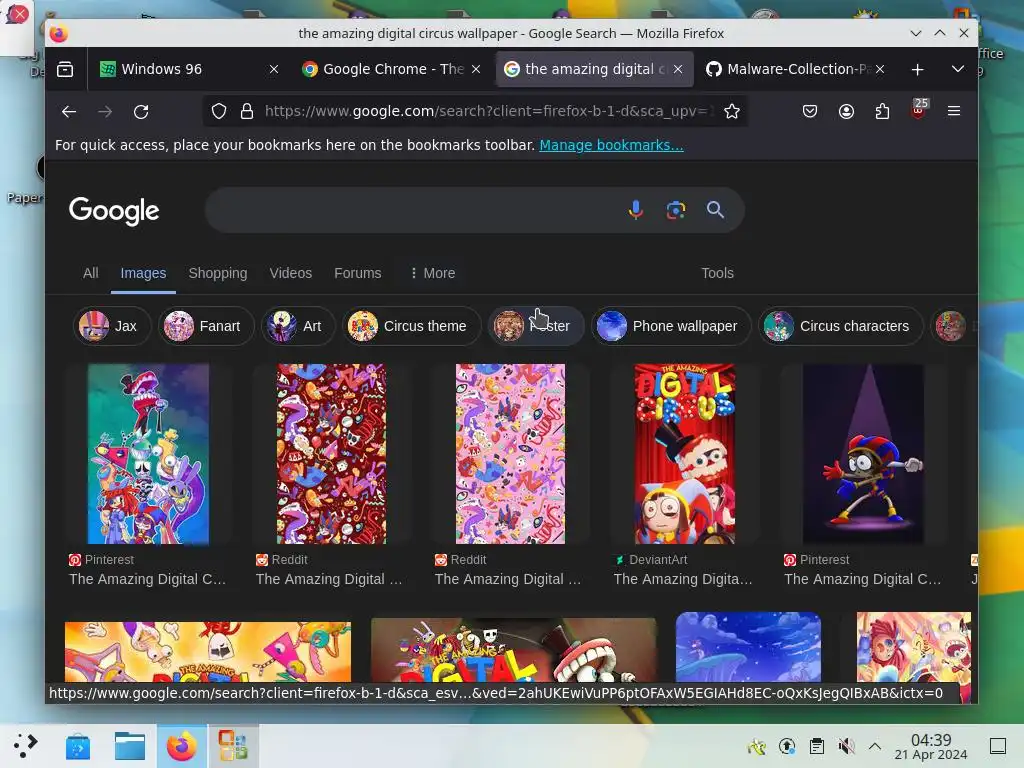Switch to Windows 96 tab

pyautogui.click(x=176, y=69)
